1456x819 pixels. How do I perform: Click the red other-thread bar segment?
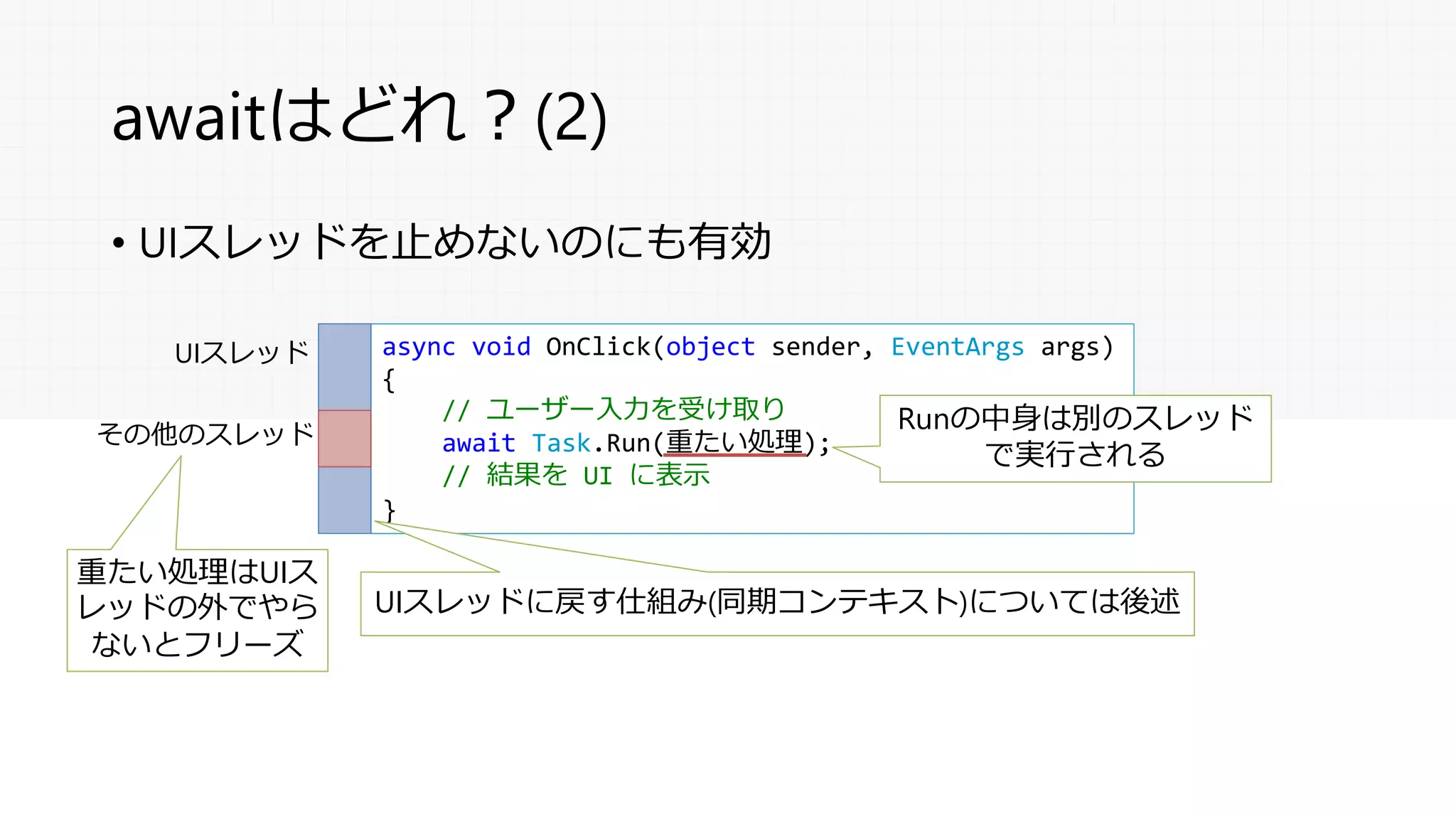click(345, 439)
